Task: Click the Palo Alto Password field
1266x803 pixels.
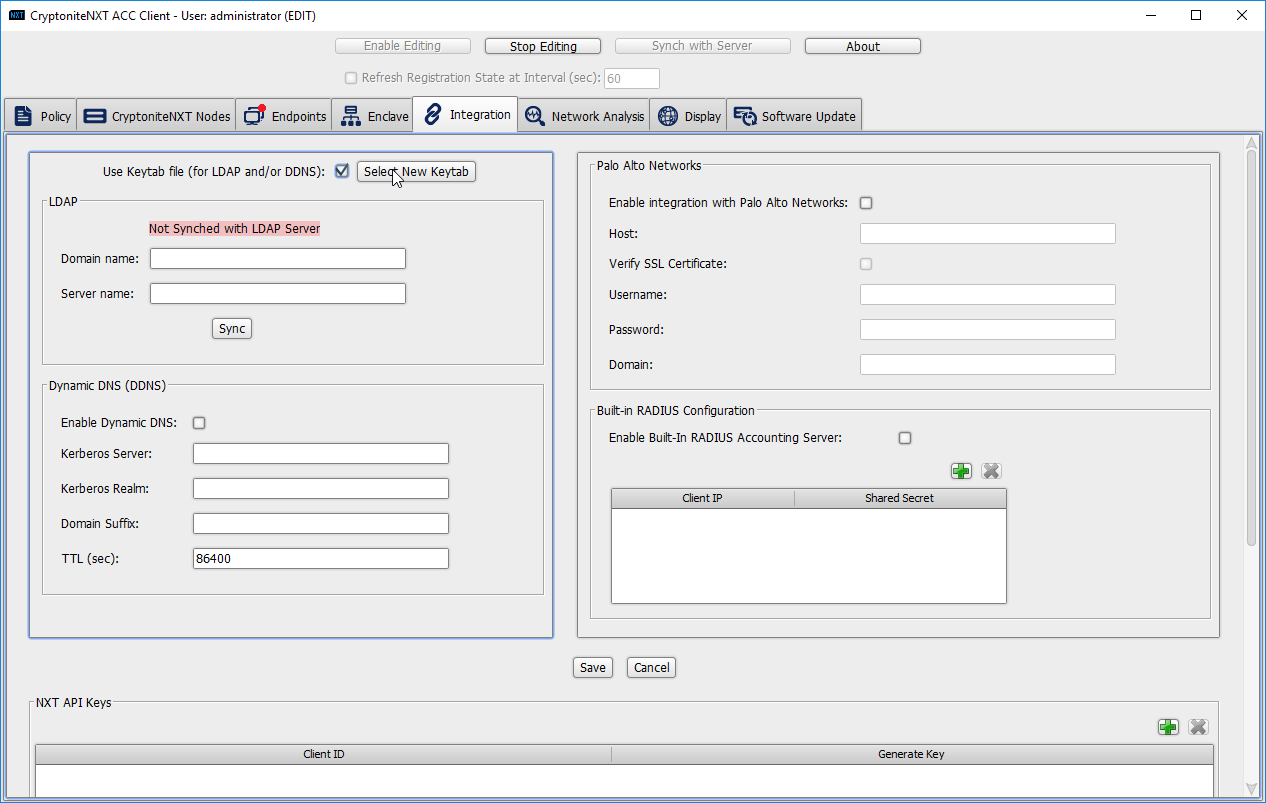Action: [988, 330]
